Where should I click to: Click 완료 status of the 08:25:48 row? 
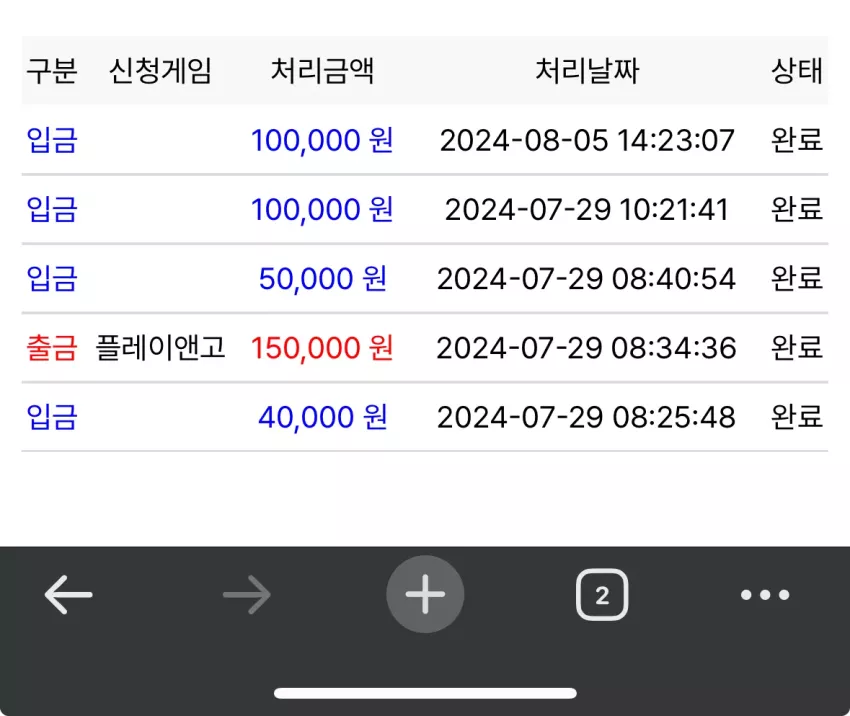click(797, 417)
